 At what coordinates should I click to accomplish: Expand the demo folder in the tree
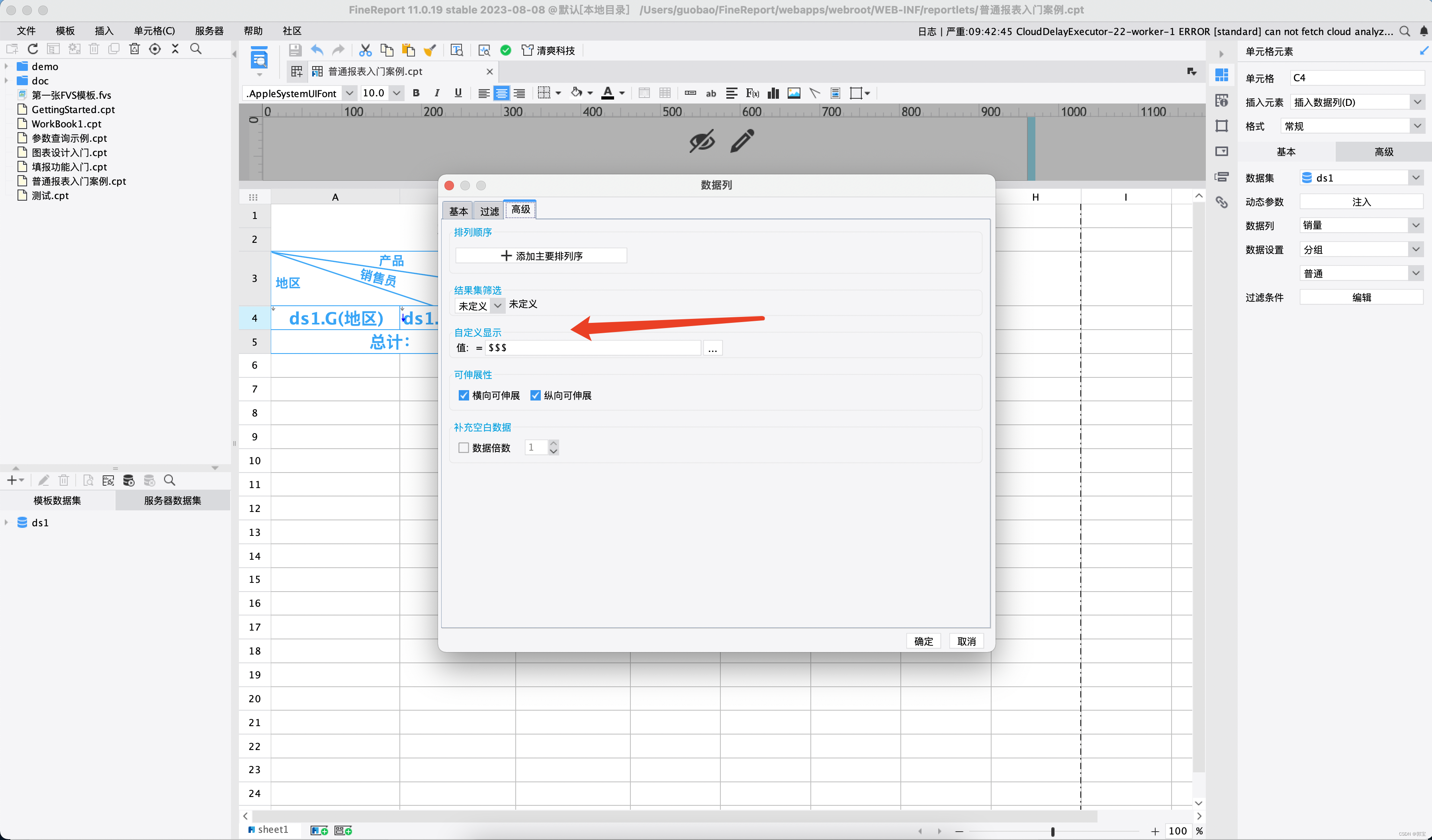click(6, 66)
